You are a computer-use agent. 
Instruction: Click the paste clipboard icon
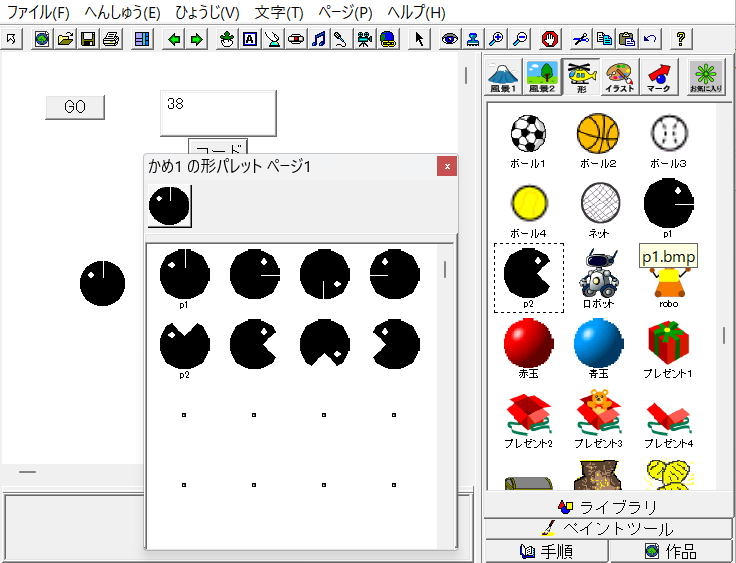click(627, 39)
